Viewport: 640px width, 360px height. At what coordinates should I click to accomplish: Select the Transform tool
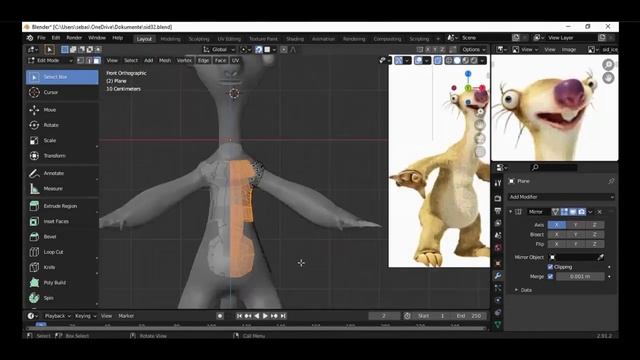point(62,156)
